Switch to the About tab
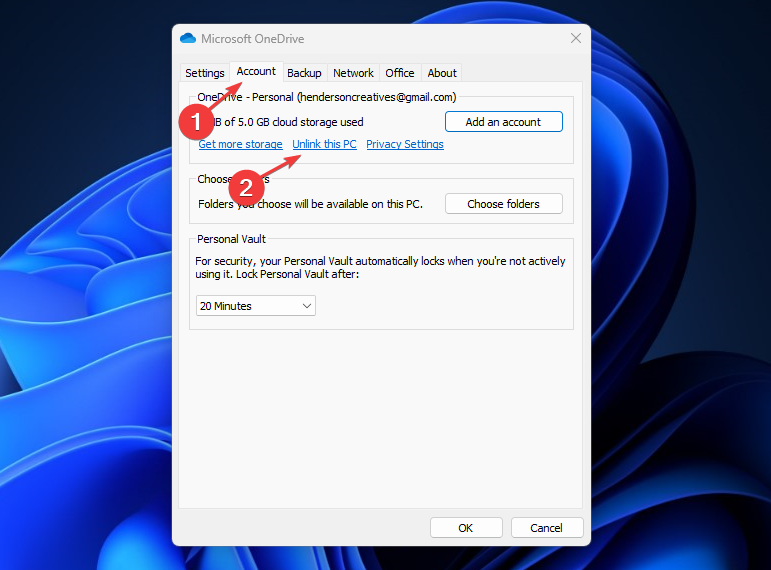Image resolution: width=771 pixels, height=570 pixels. point(442,73)
